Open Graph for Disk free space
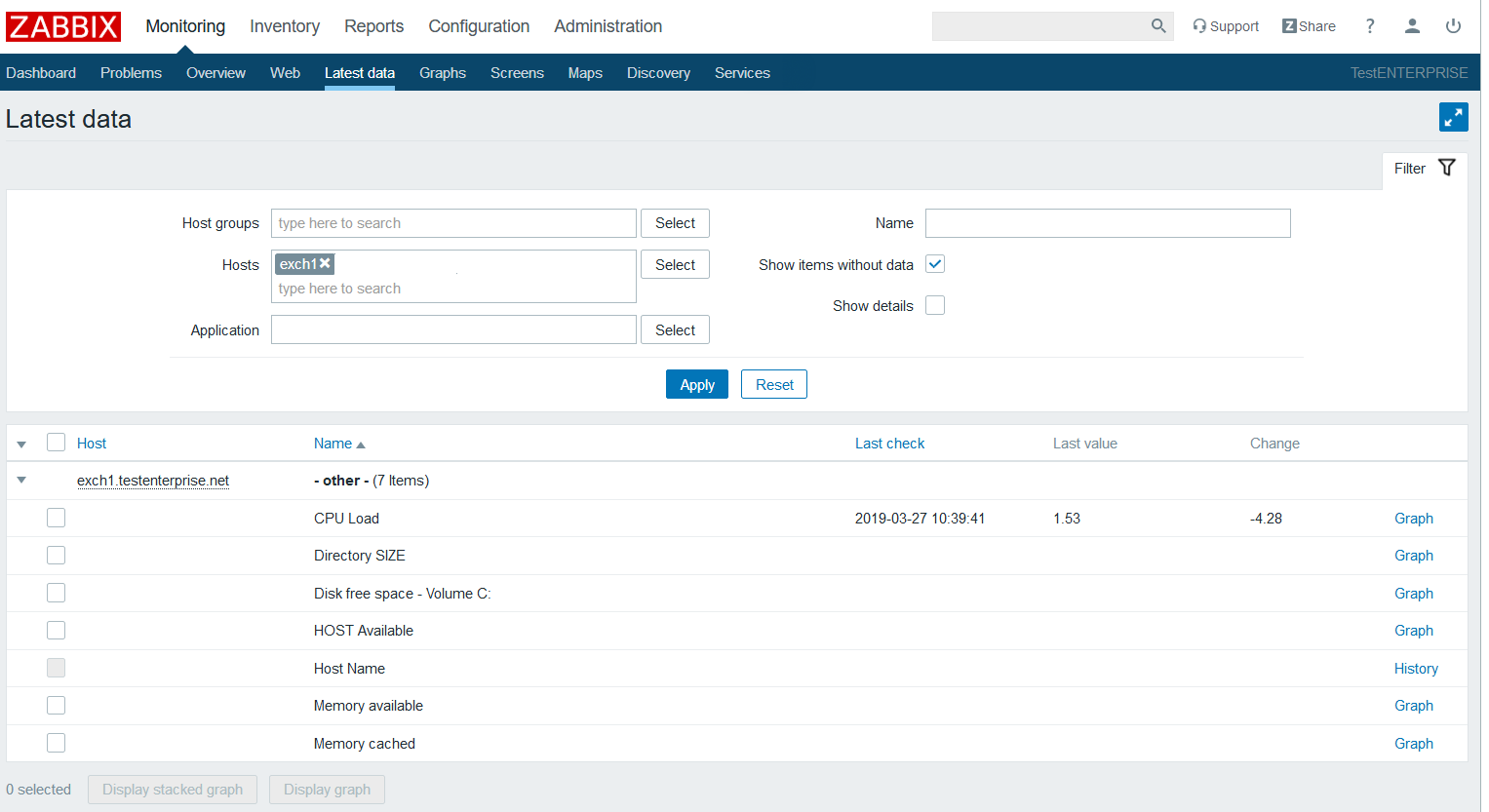Viewport: 1489px width, 812px height. tap(1413, 594)
